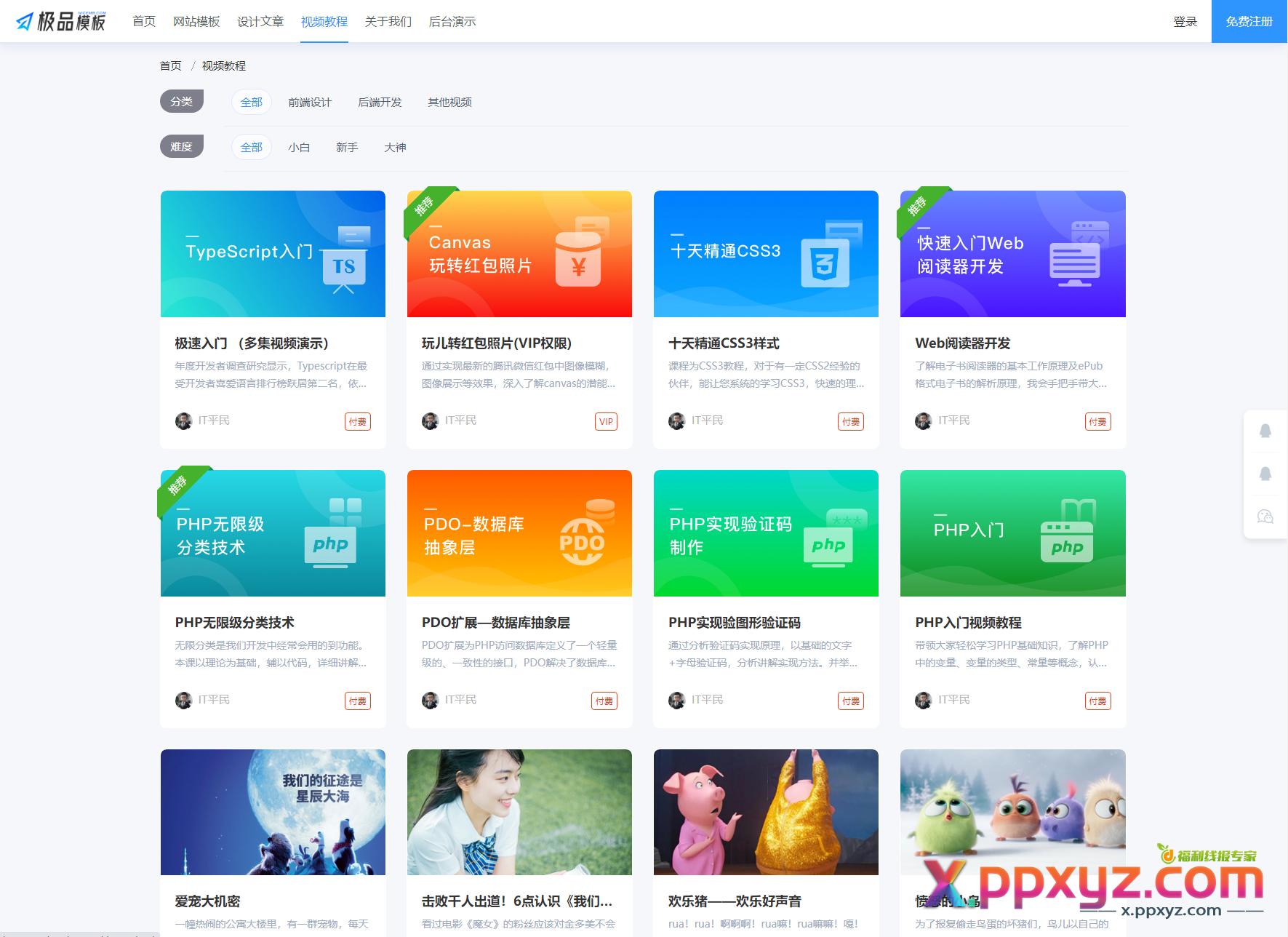Open the PHP无限级分类技术 thumbnail
This screenshot has height=937, width=1288.
coord(273,533)
